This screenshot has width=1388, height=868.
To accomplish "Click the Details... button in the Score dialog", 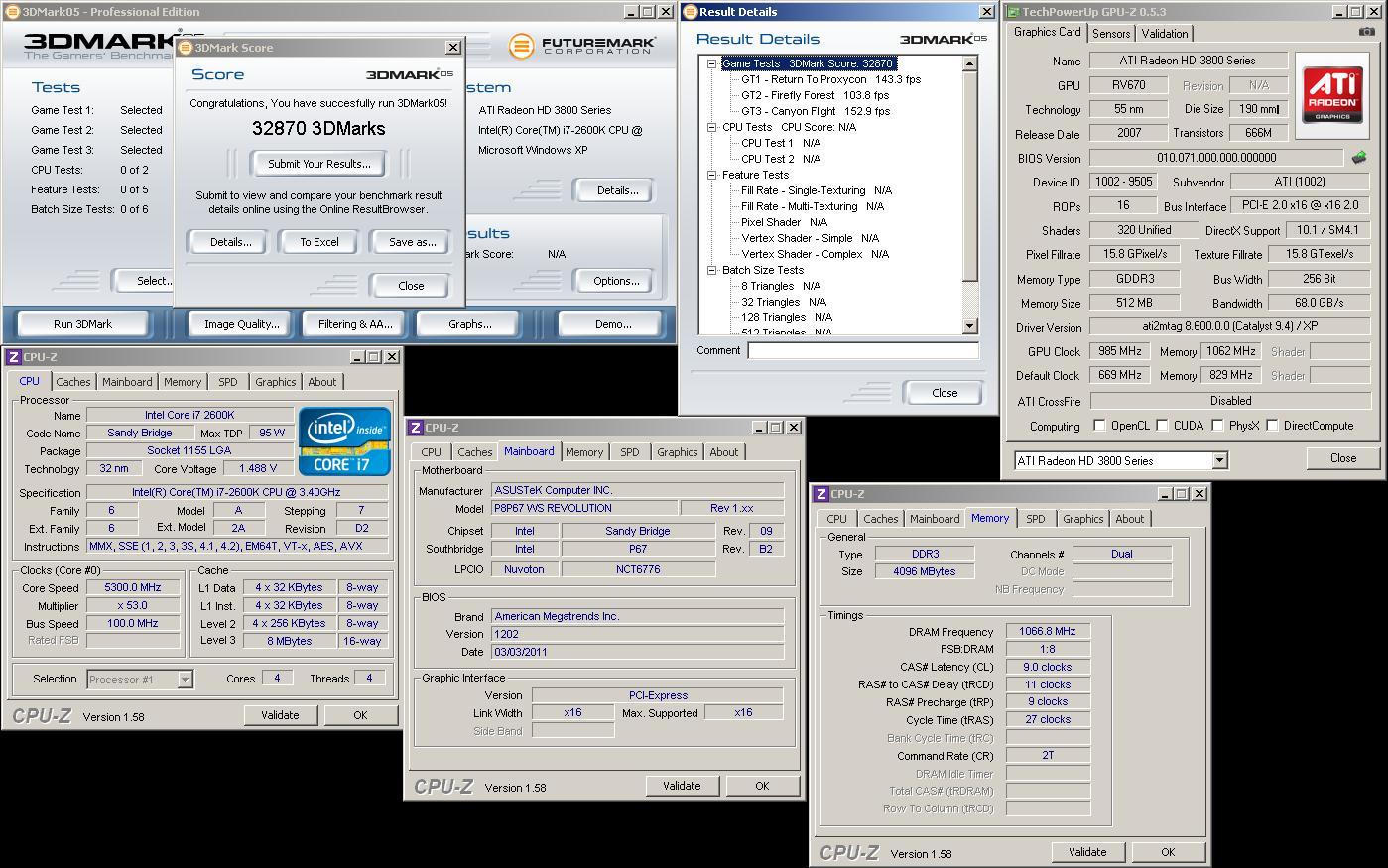I will tap(230, 242).
